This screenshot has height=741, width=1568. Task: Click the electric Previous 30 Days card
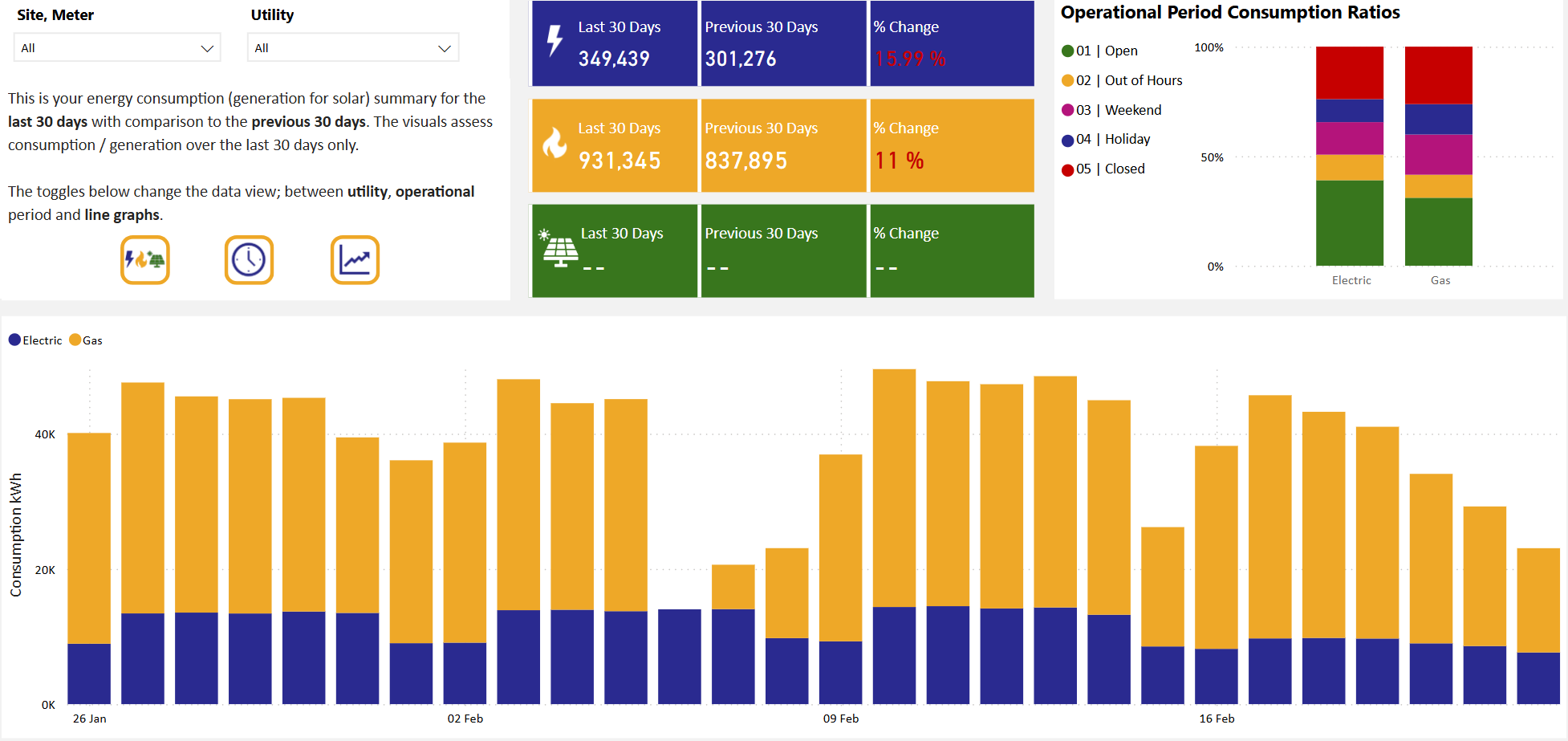(x=783, y=44)
